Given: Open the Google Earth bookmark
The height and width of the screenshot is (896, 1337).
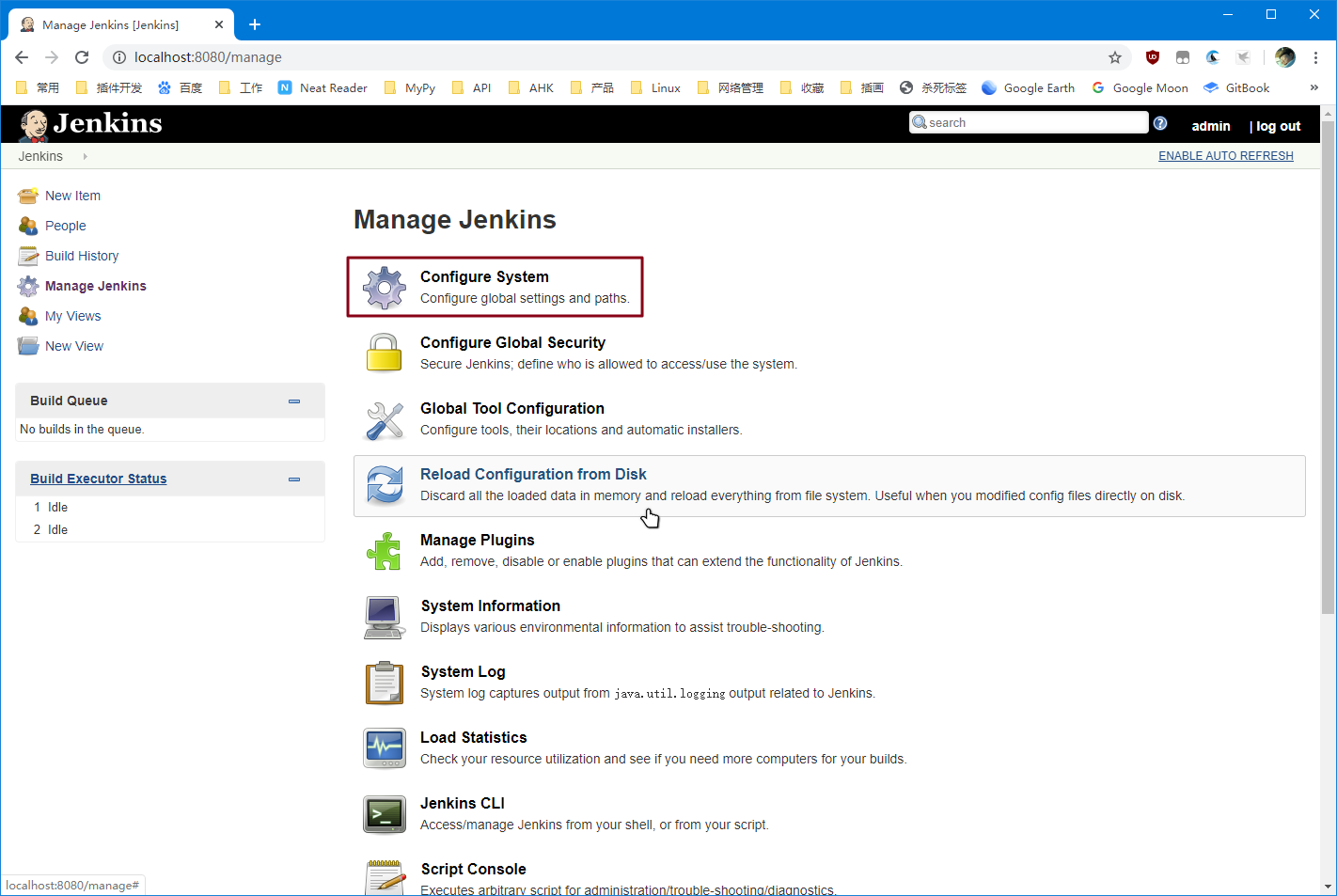Looking at the screenshot, I should (1028, 87).
